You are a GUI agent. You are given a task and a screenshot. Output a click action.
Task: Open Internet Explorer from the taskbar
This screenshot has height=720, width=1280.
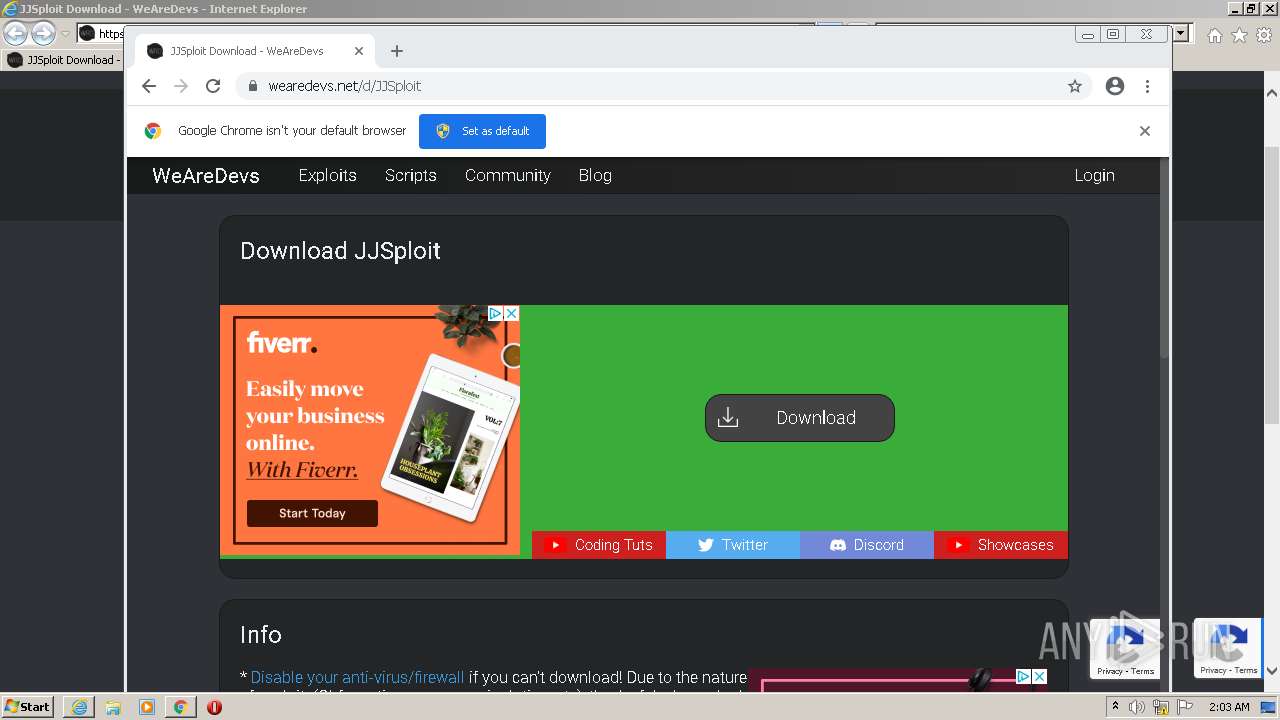(79, 707)
